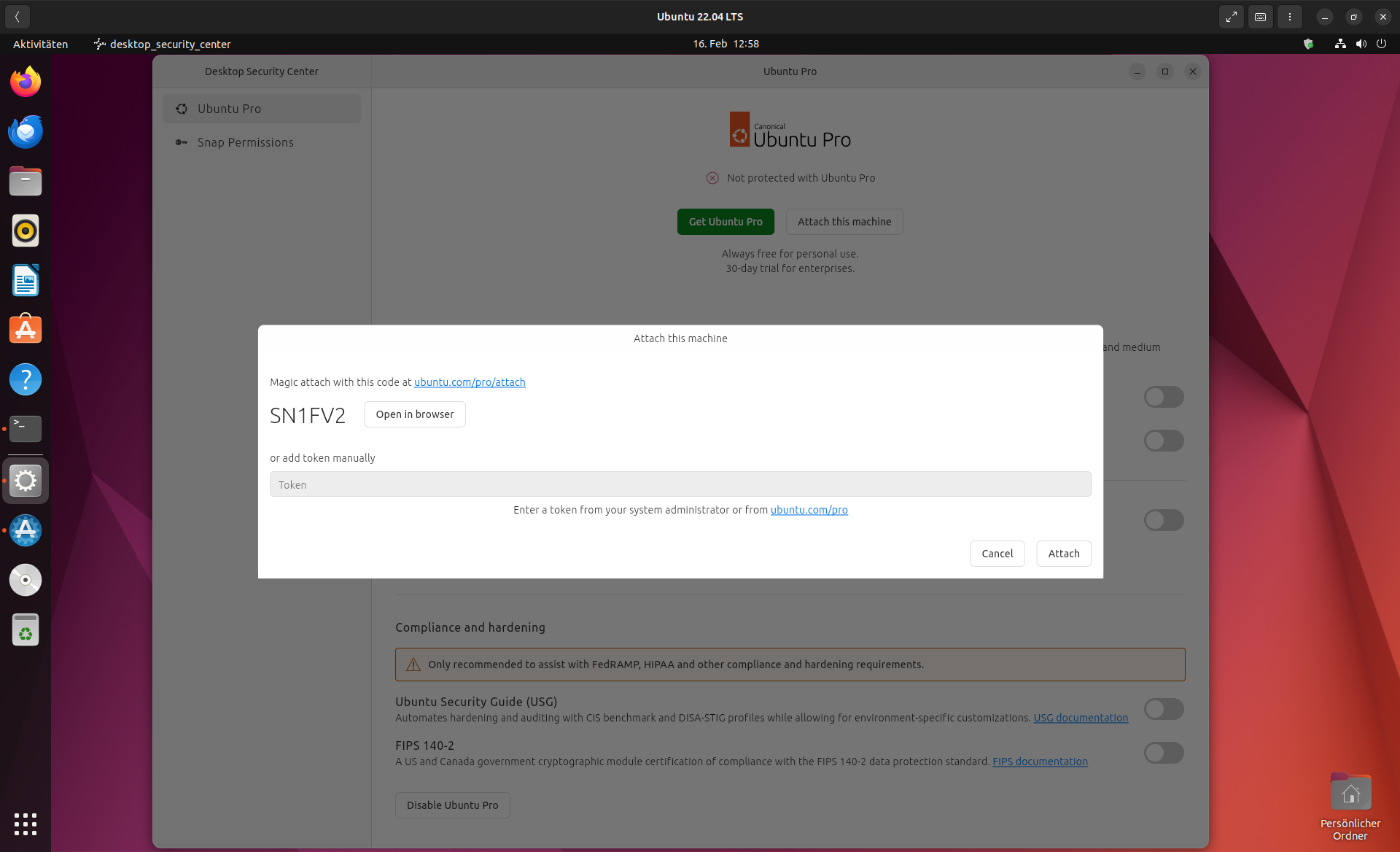1400x852 pixels.
Task: Open Rhythmbox music player icon
Action: click(x=26, y=231)
